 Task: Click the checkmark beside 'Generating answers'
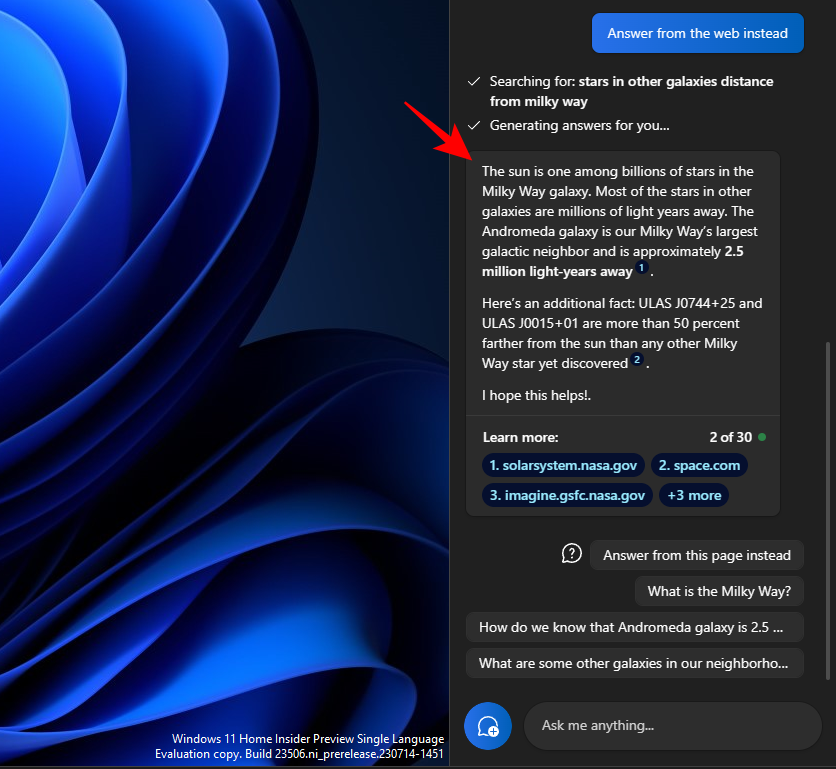pos(474,125)
